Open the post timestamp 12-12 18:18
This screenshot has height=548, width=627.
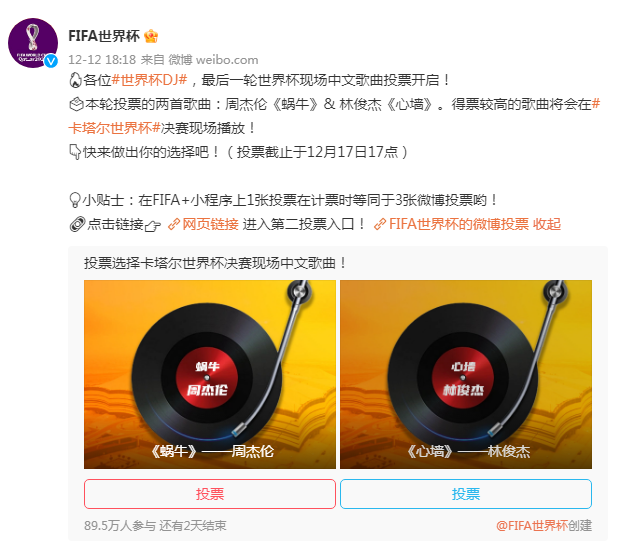pyautogui.click(x=102, y=60)
